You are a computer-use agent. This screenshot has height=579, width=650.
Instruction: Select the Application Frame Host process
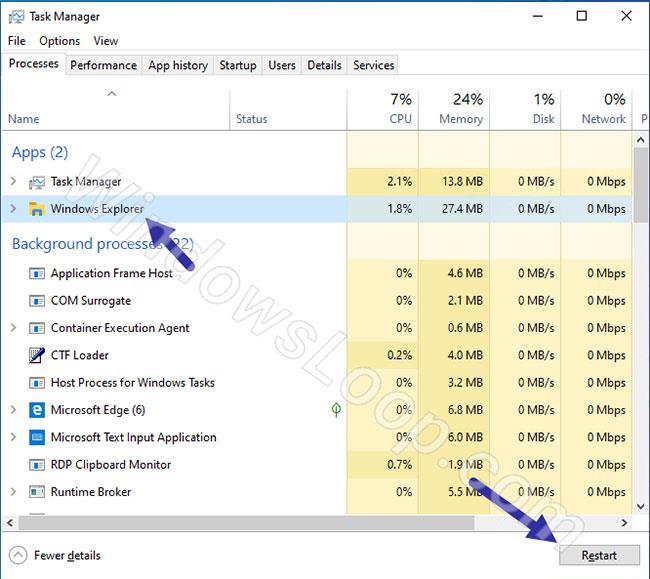pos(111,274)
